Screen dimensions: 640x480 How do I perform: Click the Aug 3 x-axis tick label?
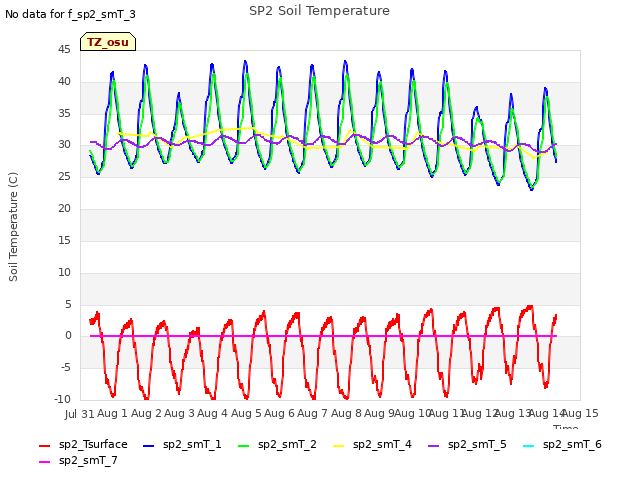click(x=179, y=413)
